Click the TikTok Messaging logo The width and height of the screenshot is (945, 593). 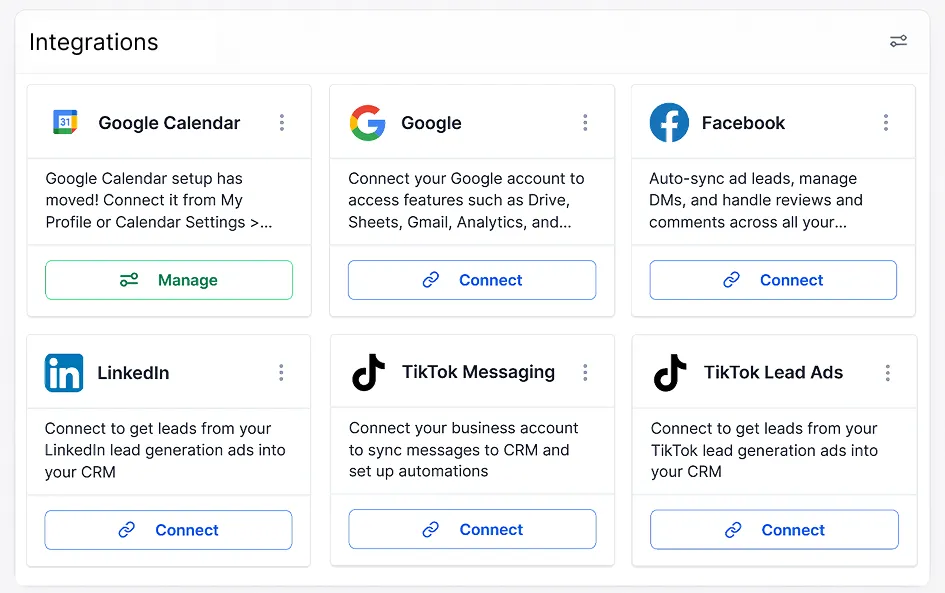pos(368,372)
